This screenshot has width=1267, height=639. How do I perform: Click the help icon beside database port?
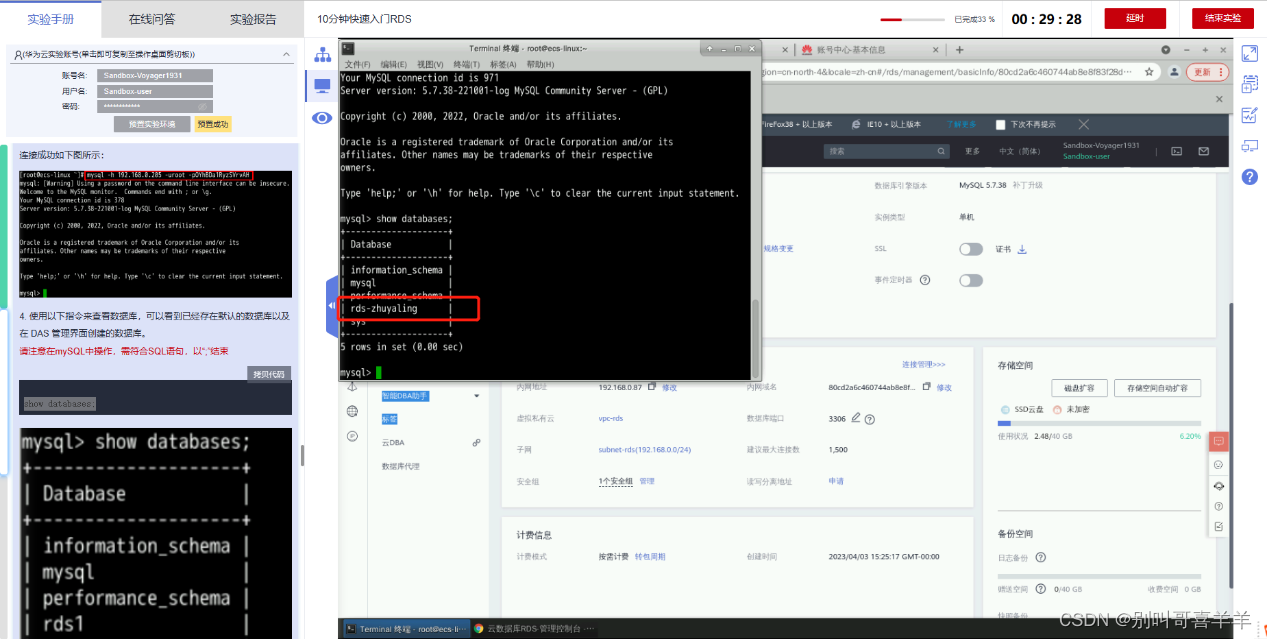pyautogui.click(x=870, y=418)
